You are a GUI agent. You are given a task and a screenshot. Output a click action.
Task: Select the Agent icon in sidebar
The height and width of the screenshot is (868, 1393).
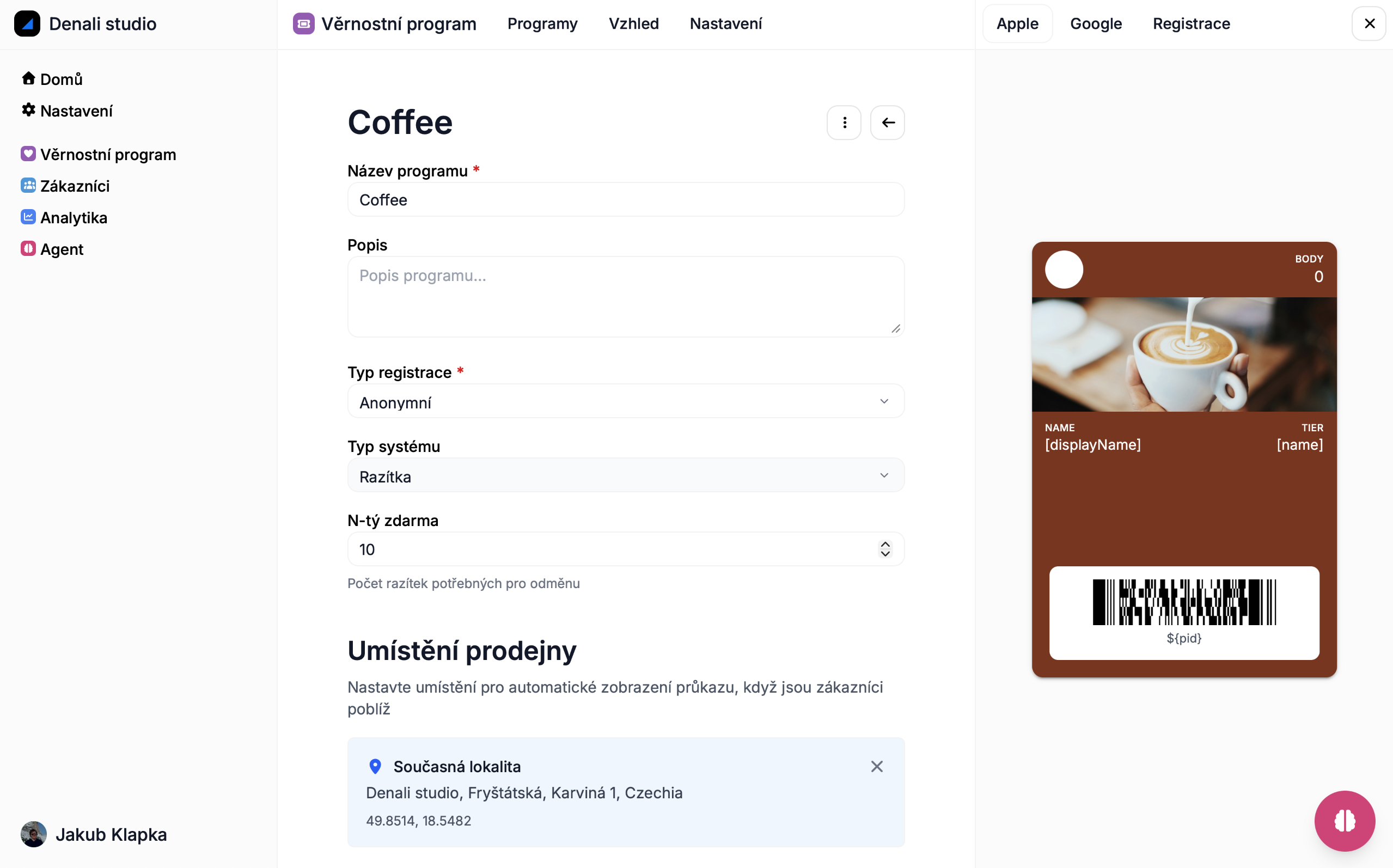pyautogui.click(x=28, y=248)
